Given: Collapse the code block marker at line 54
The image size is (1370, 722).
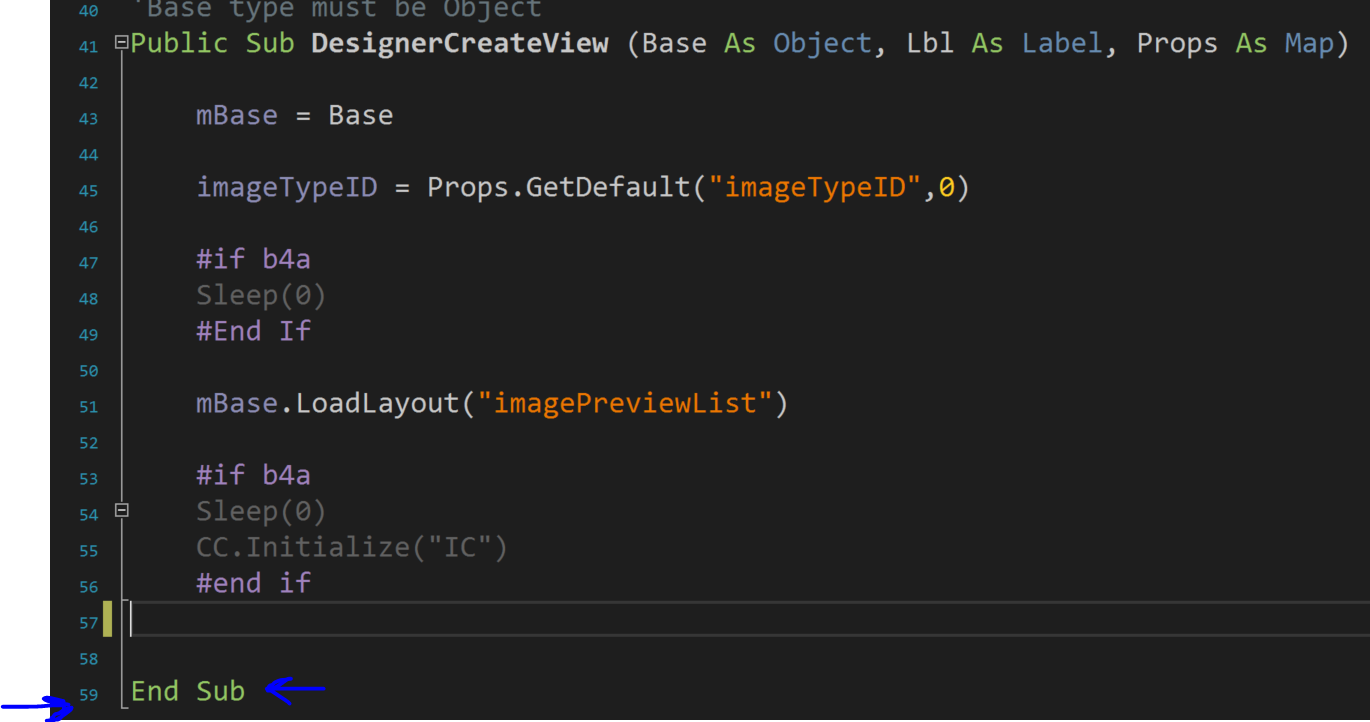Looking at the screenshot, I should [122, 511].
